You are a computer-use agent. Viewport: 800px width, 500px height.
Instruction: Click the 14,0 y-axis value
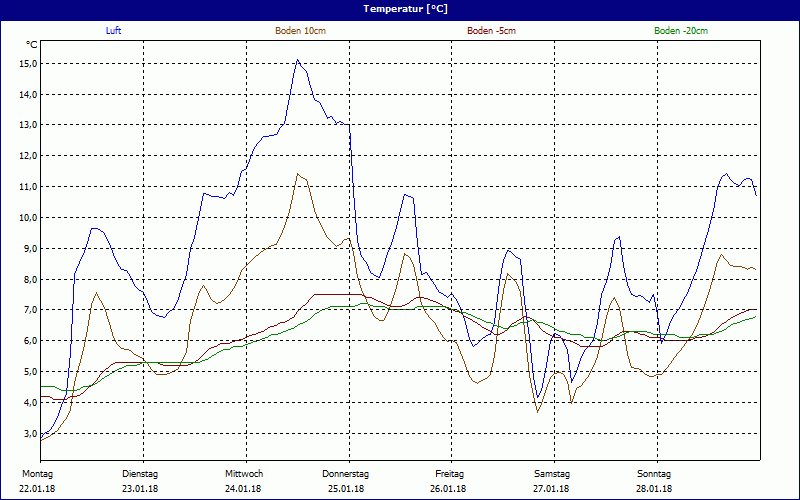pos(28,94)
